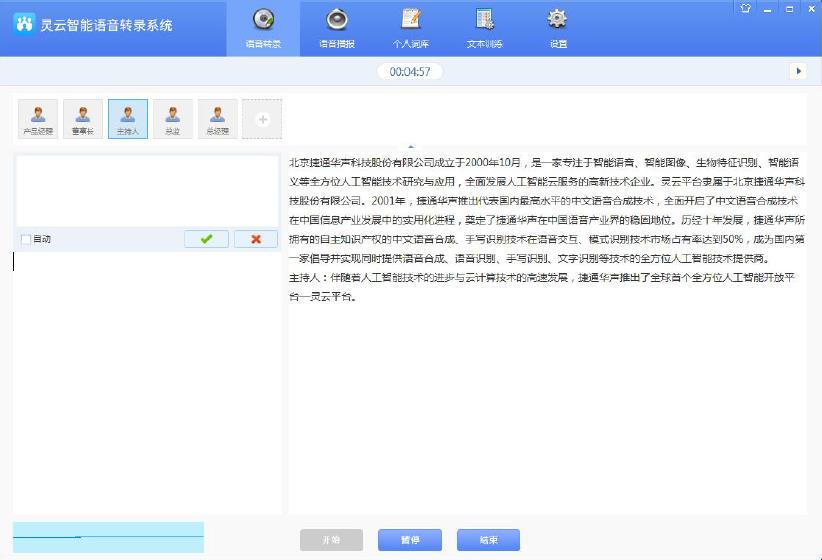
Task: Open the 文本训练 text training icon
Action: point(484,28)
